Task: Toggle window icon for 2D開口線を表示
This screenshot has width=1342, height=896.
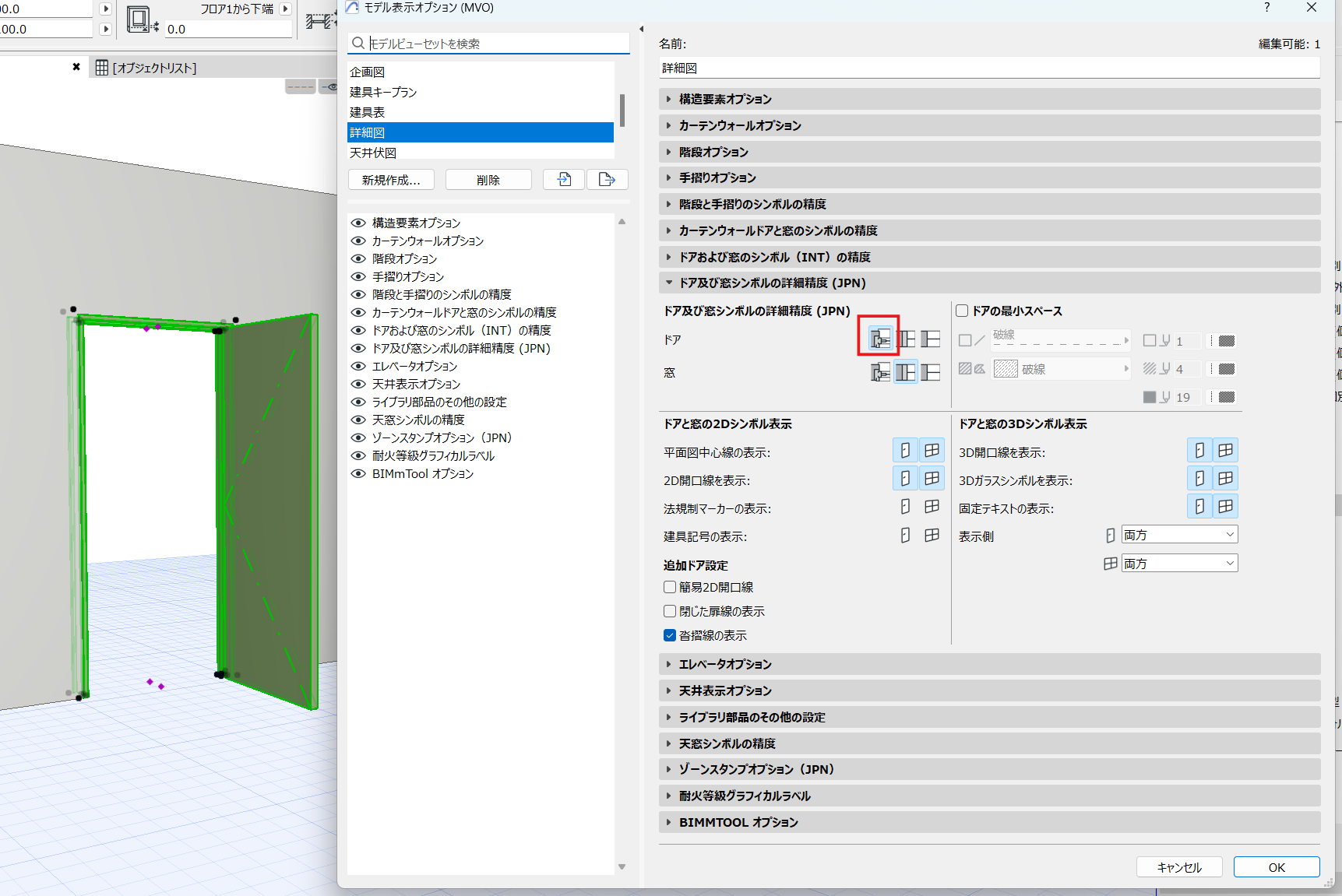Action: (x=932, y=478)
